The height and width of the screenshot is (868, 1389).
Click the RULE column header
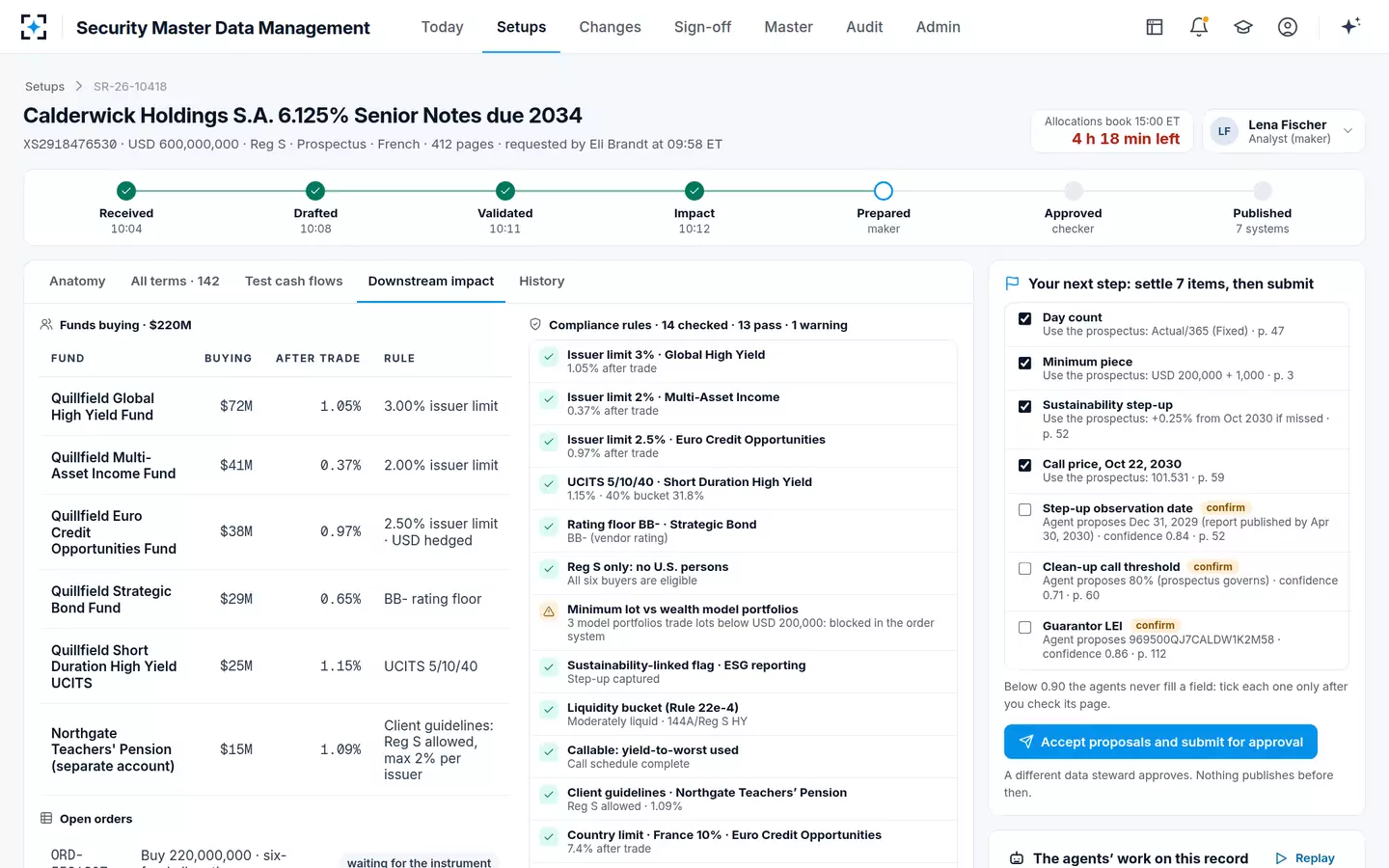(x=399, y=358)
